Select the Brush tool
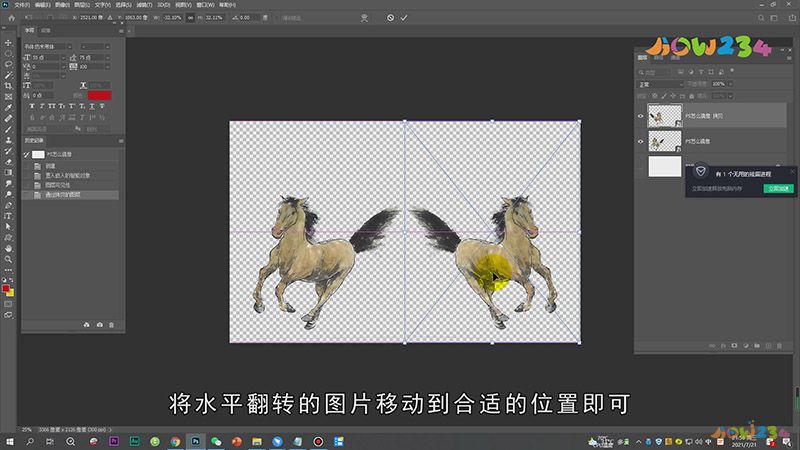The width and height of the screenshot is (800, 450). click(8, 129)
